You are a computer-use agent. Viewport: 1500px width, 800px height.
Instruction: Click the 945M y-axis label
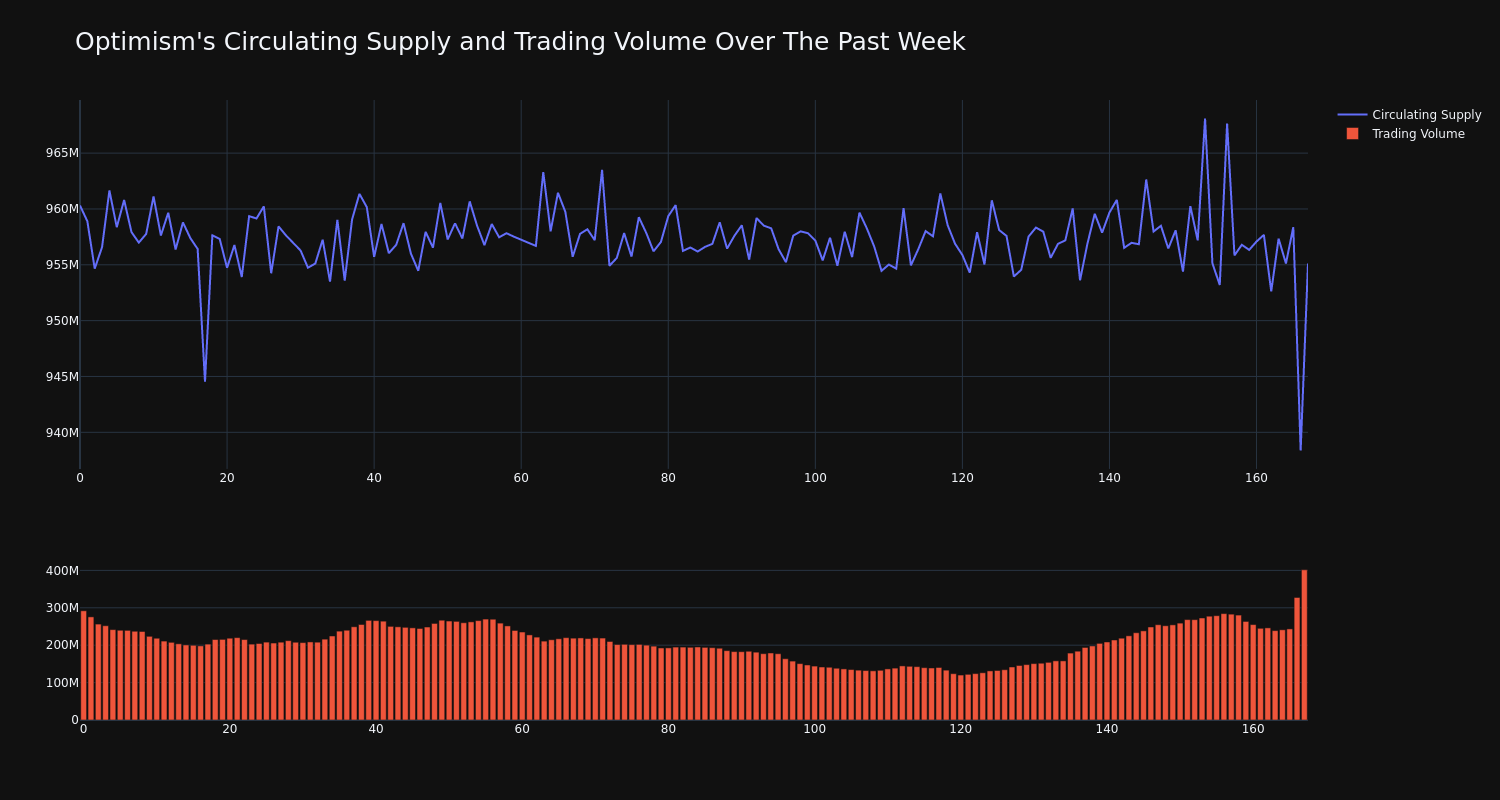[x=62, y=377]
